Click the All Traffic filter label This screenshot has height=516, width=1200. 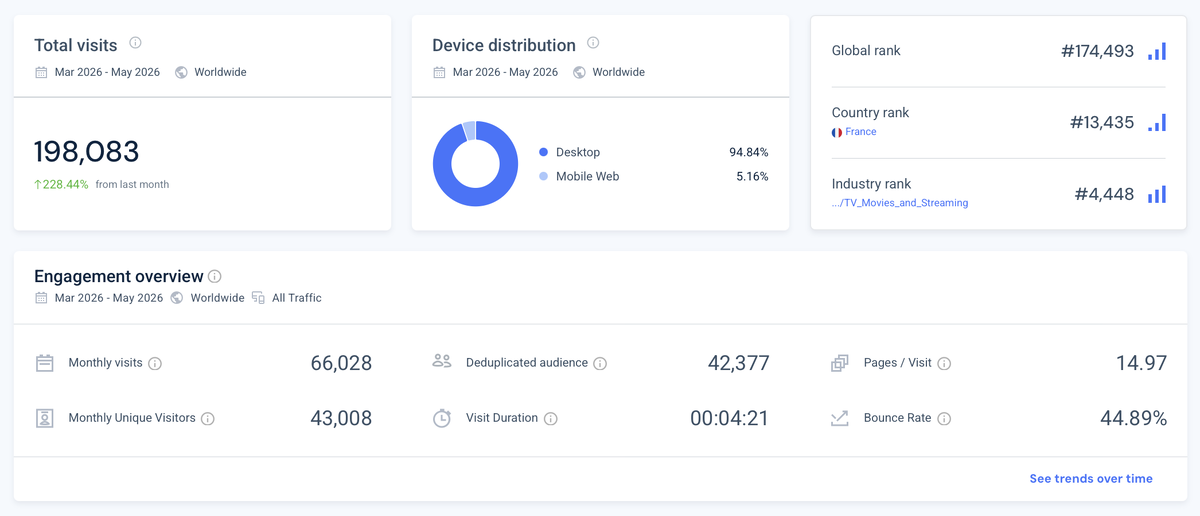[x=297, y=298]
